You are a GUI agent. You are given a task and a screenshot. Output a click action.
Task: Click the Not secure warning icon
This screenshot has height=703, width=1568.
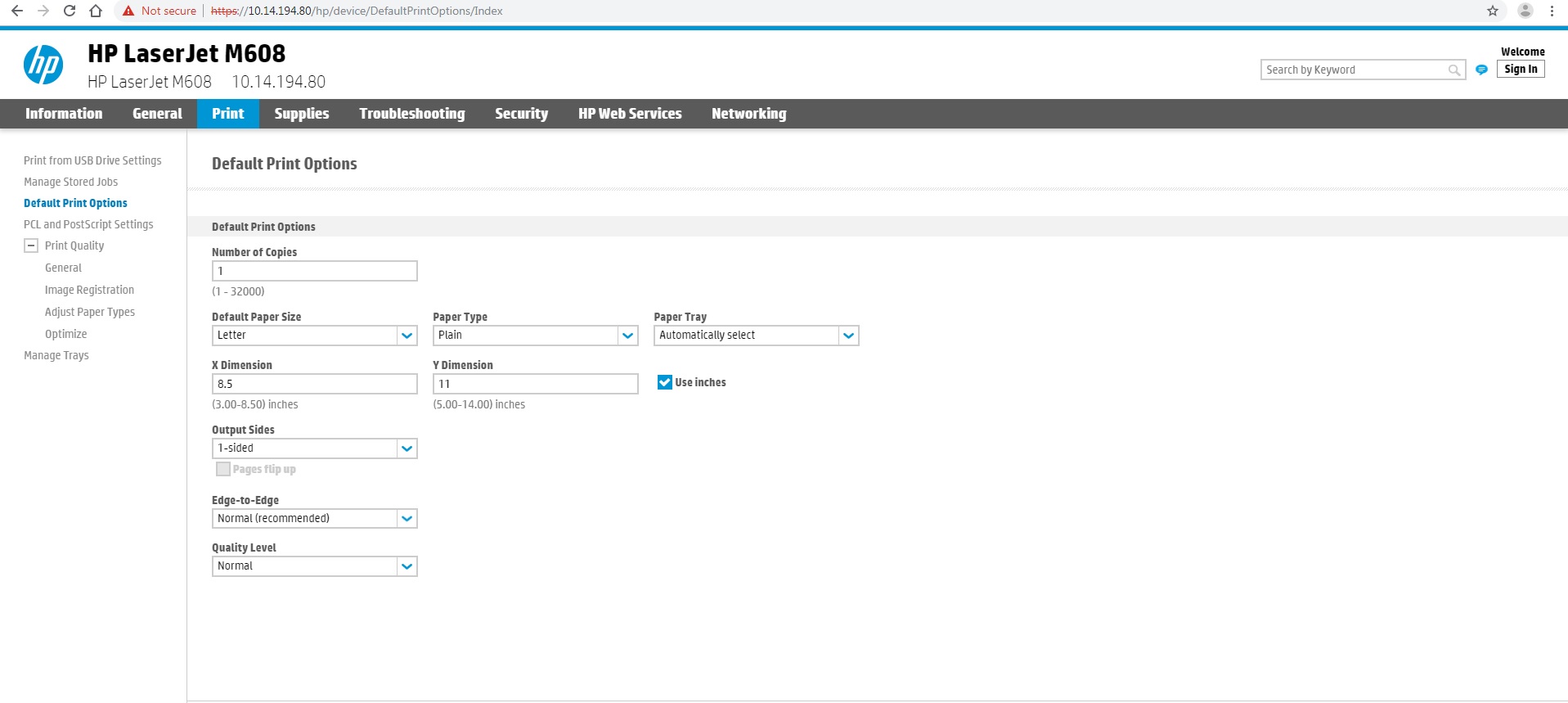pyautogui.click(x=128, y=11)
